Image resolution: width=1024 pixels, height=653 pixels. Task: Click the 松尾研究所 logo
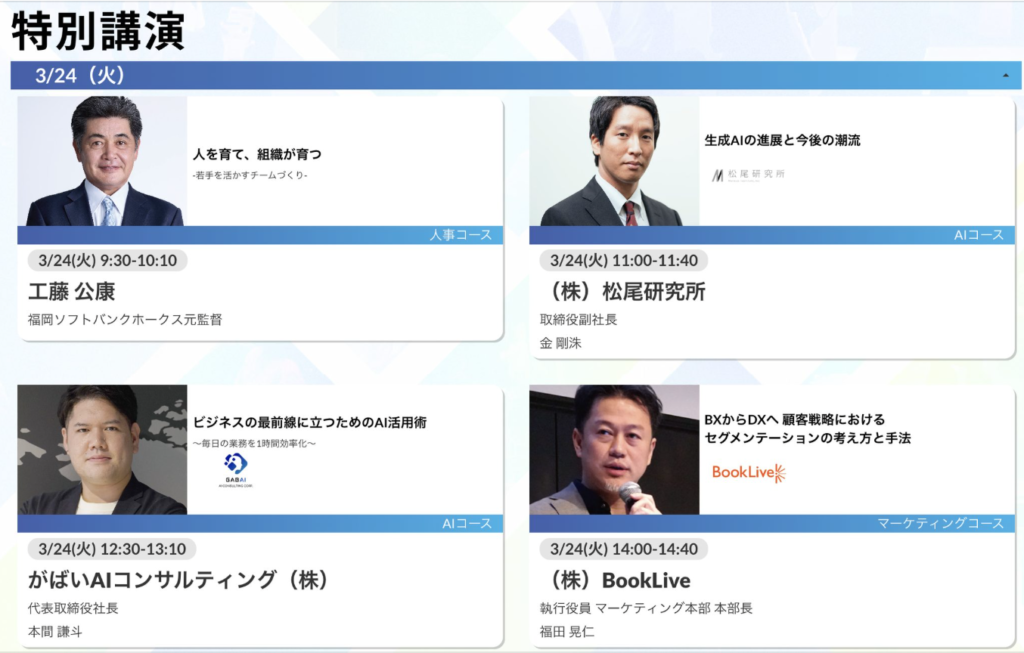(x=748, y=175)
